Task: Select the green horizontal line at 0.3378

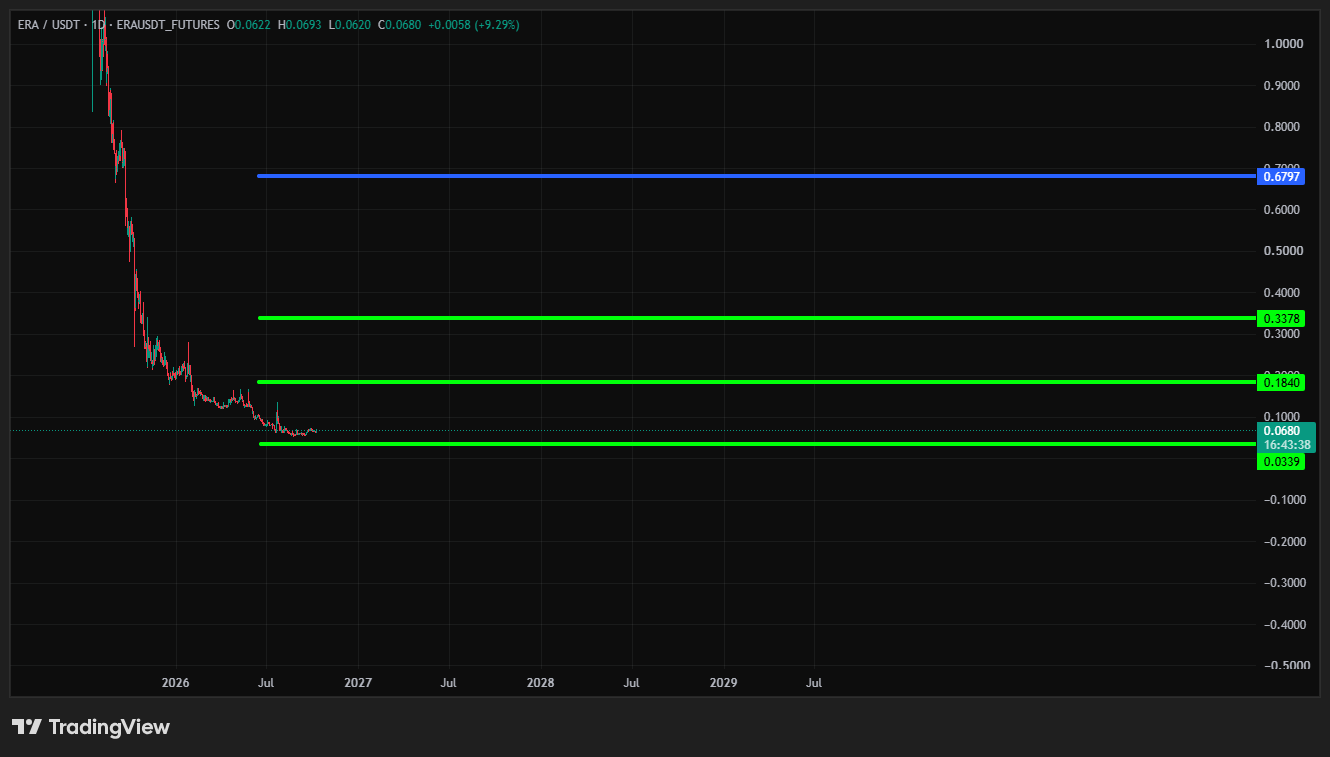Action: [x=756, y=318]
